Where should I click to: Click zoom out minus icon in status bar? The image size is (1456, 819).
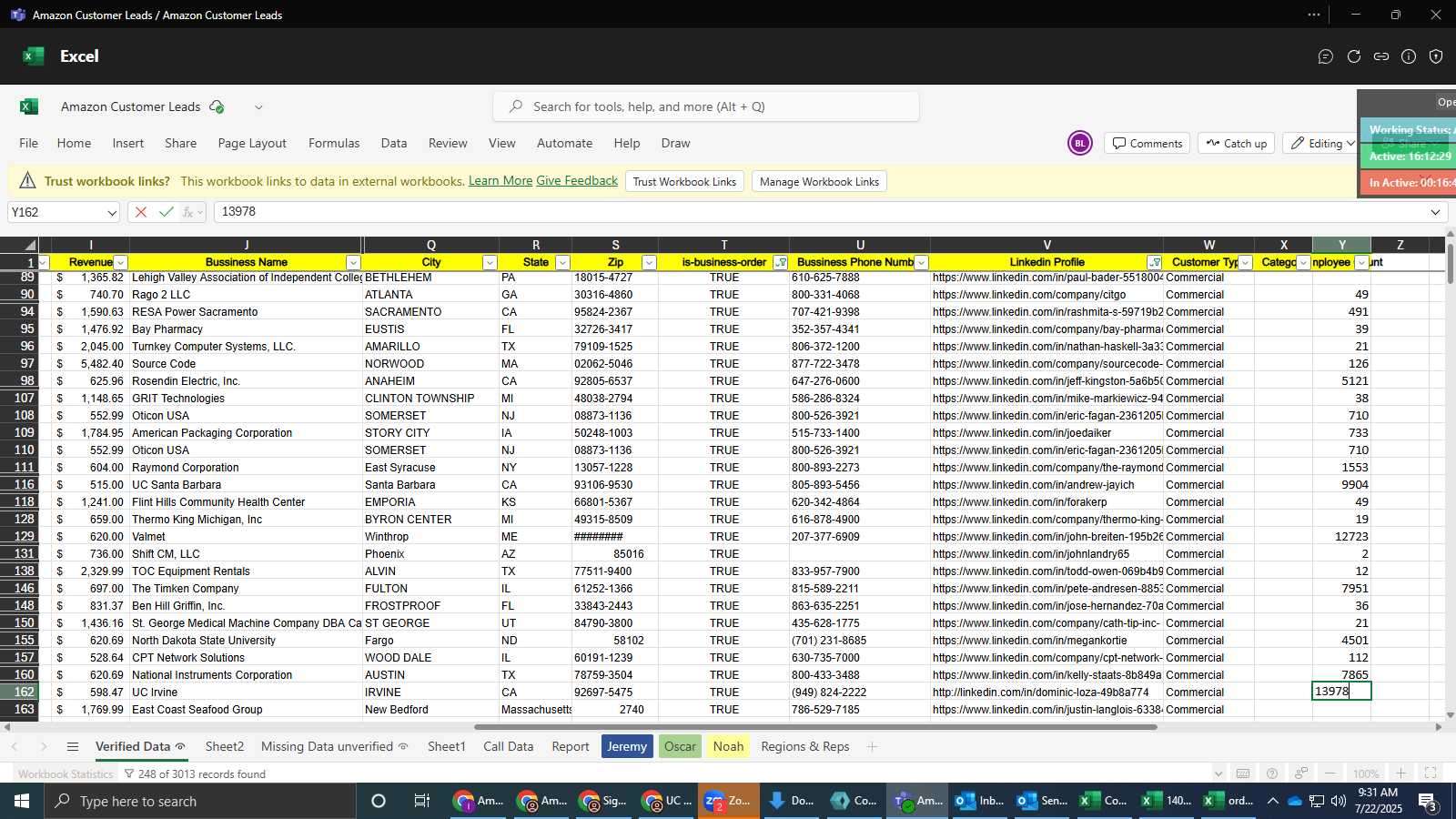point(1330,773)
